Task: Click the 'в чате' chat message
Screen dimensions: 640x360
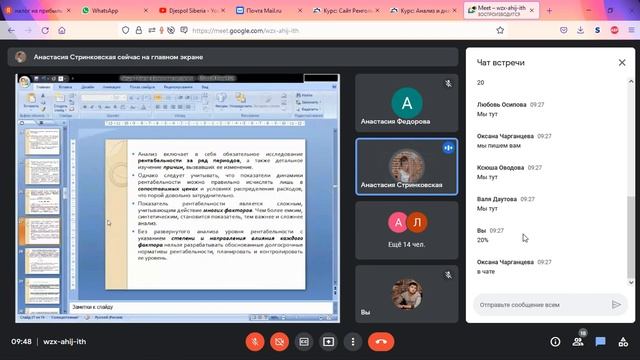Action: point(486,271)
